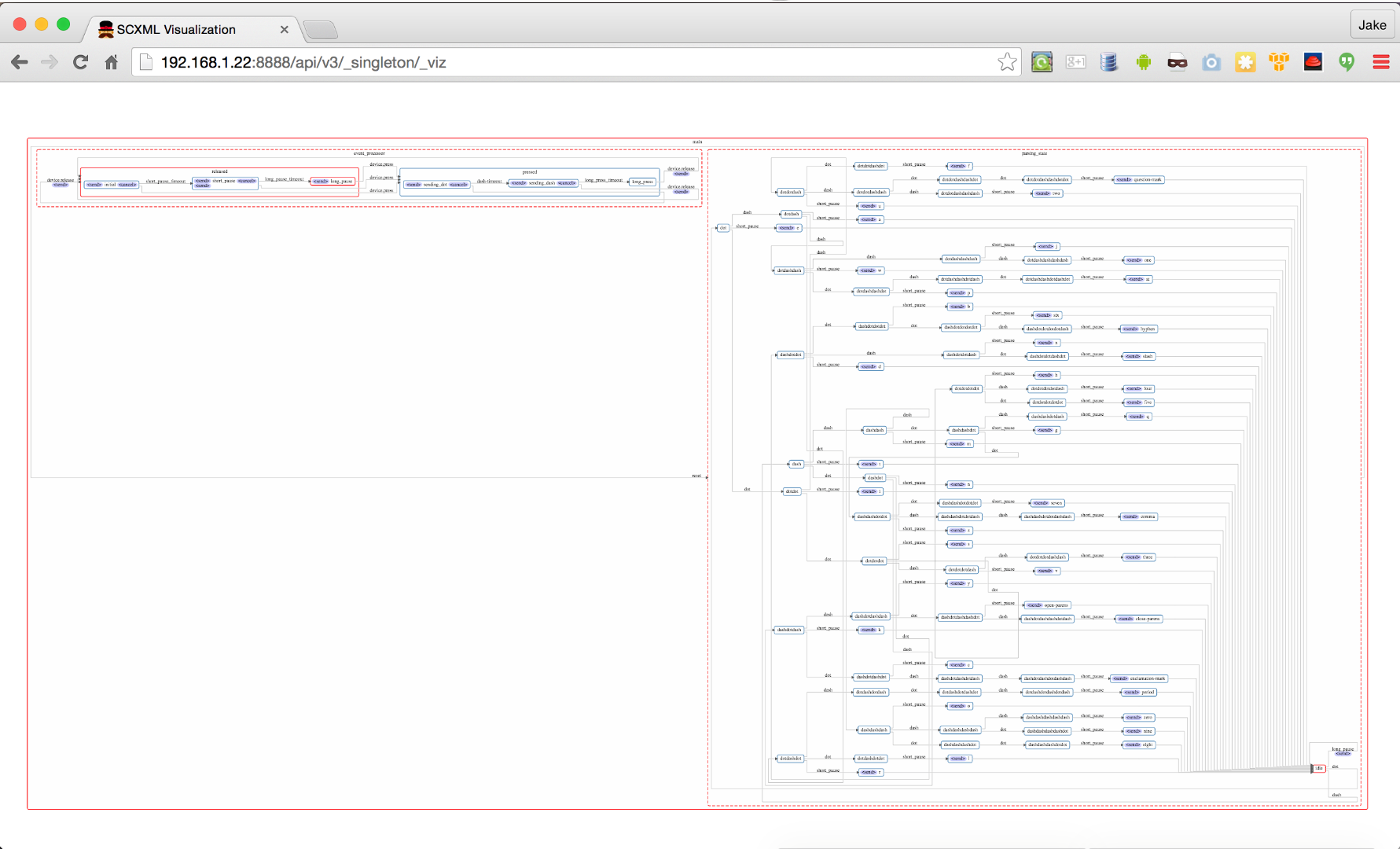Open the Chrome hamburger menu

(x=1381, y=62)
